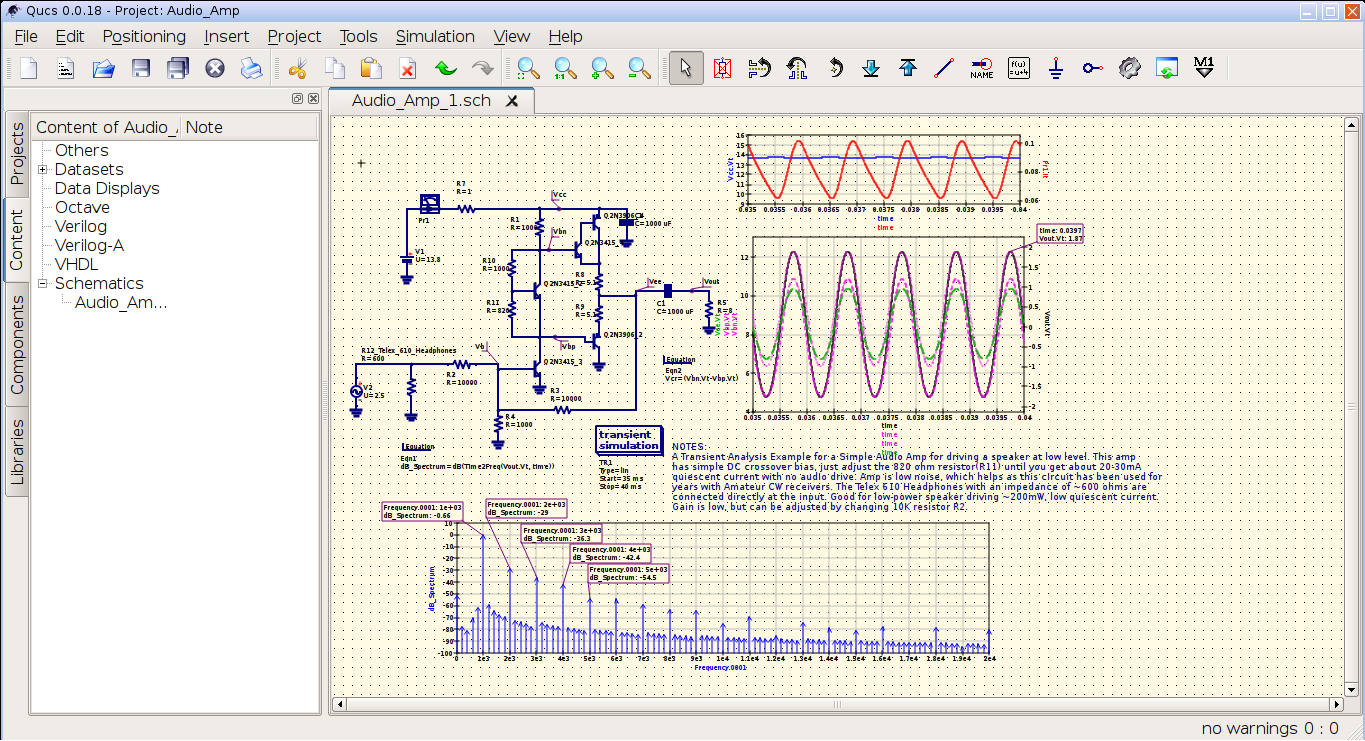Create a new schematic document
This screenshot has width=1365, height=741.
(x=28, y=69)
